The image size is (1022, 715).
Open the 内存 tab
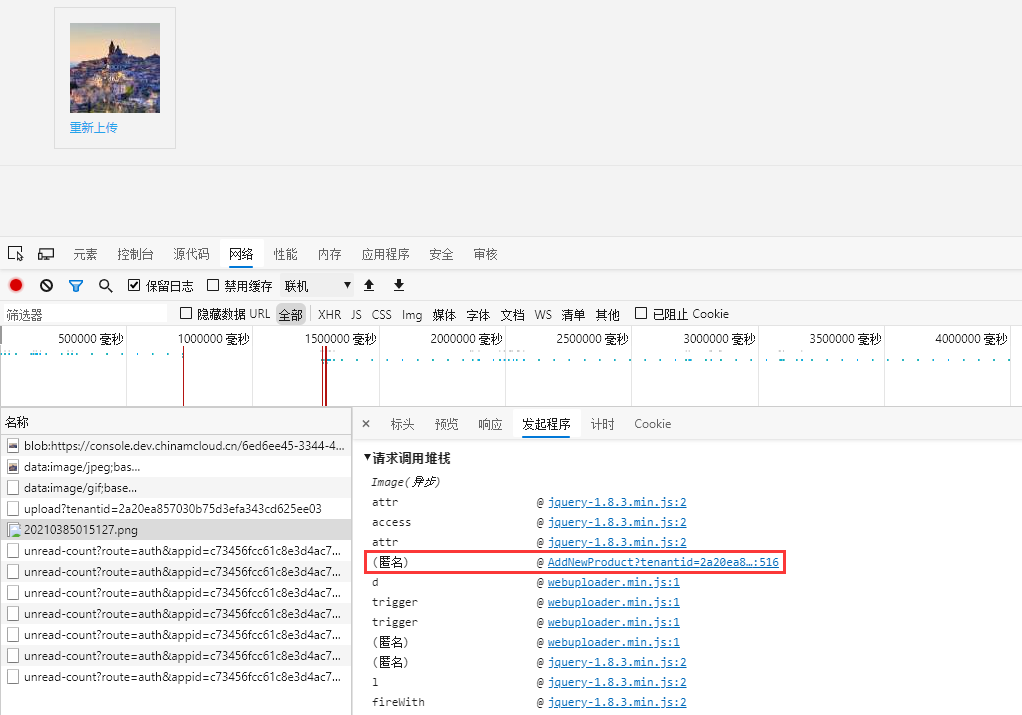[x=330, y=254]
